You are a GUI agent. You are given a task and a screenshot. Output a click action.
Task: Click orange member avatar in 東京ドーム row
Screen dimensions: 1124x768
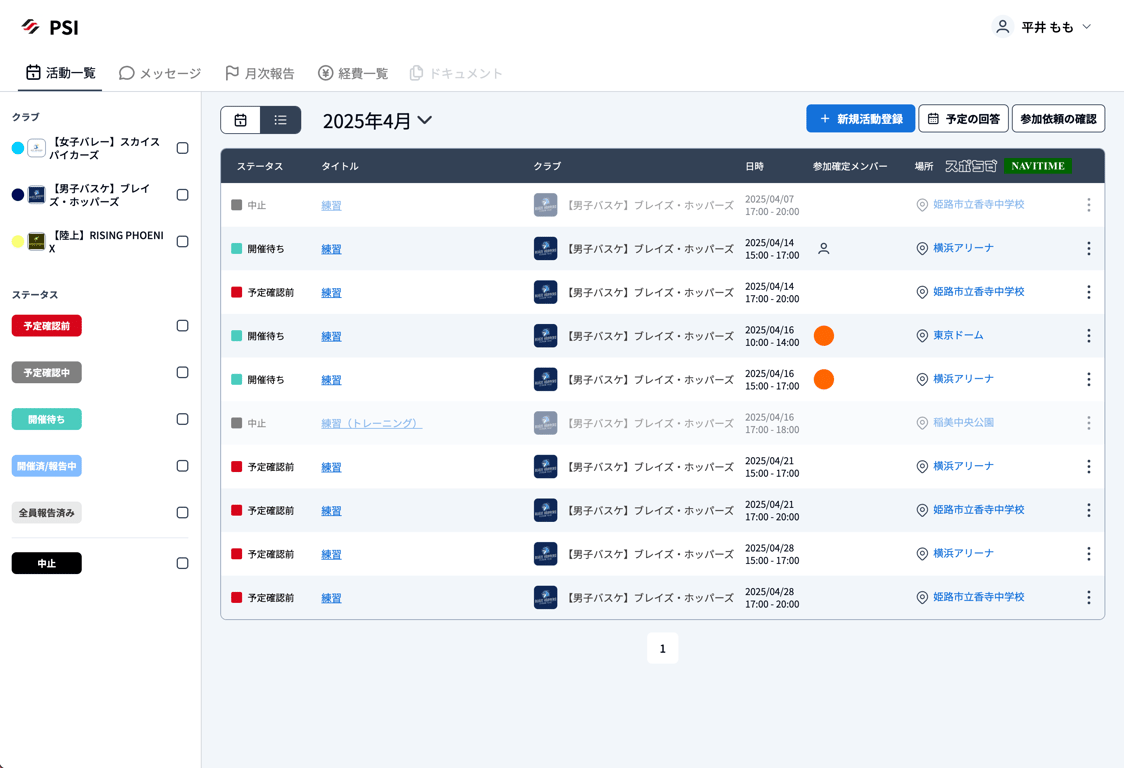823,336
